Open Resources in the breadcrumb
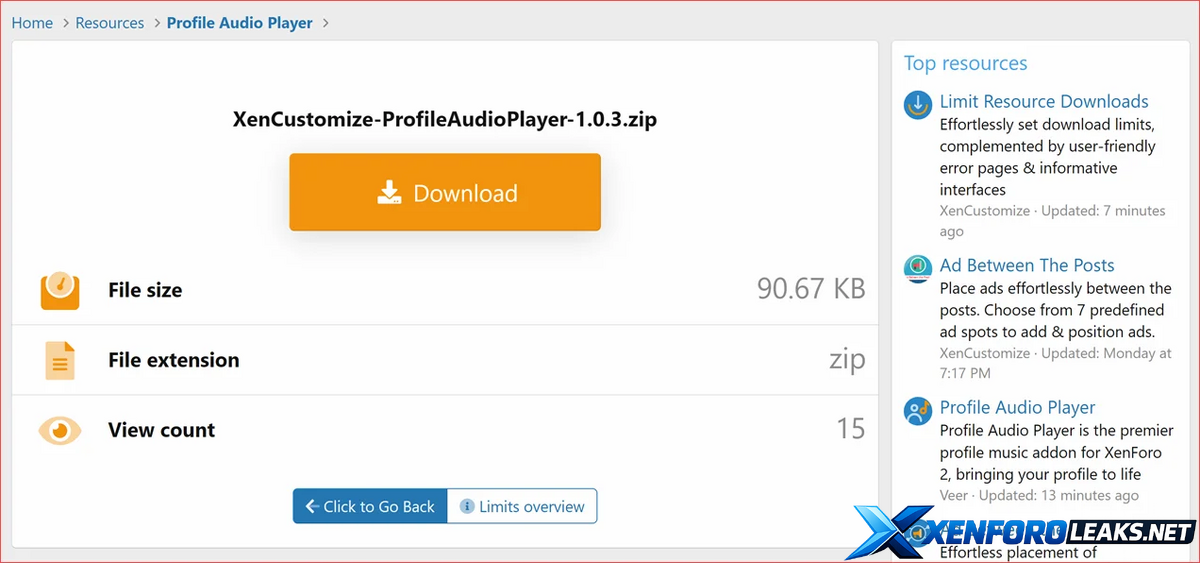Viewport: 1200px width, 563px height. 110,22
